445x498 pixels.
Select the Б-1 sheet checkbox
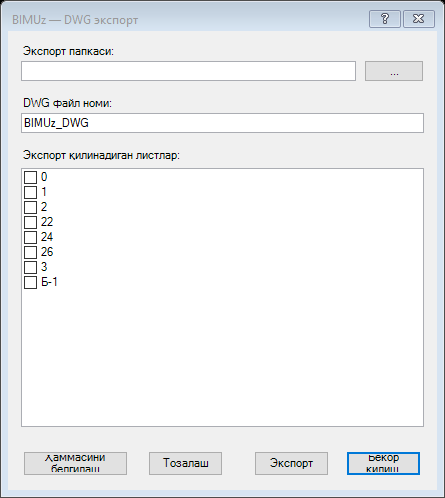coord(30,282)
